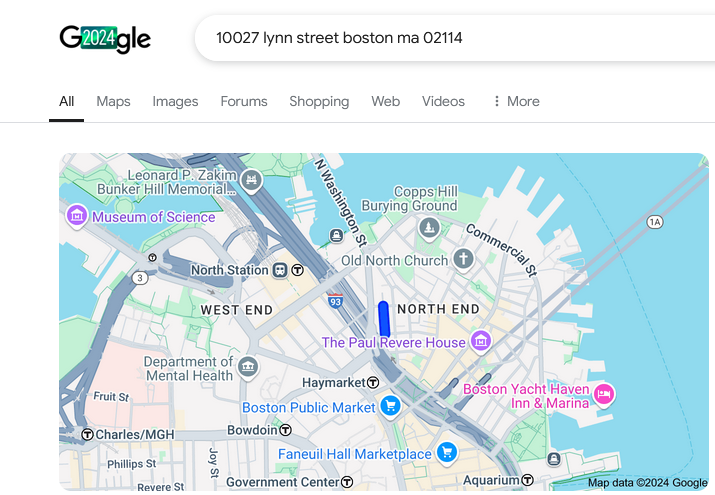Click the Boston Public Market label
Image resolution: width=715 pixels, height=495 pixels.
tap(309, 407)
